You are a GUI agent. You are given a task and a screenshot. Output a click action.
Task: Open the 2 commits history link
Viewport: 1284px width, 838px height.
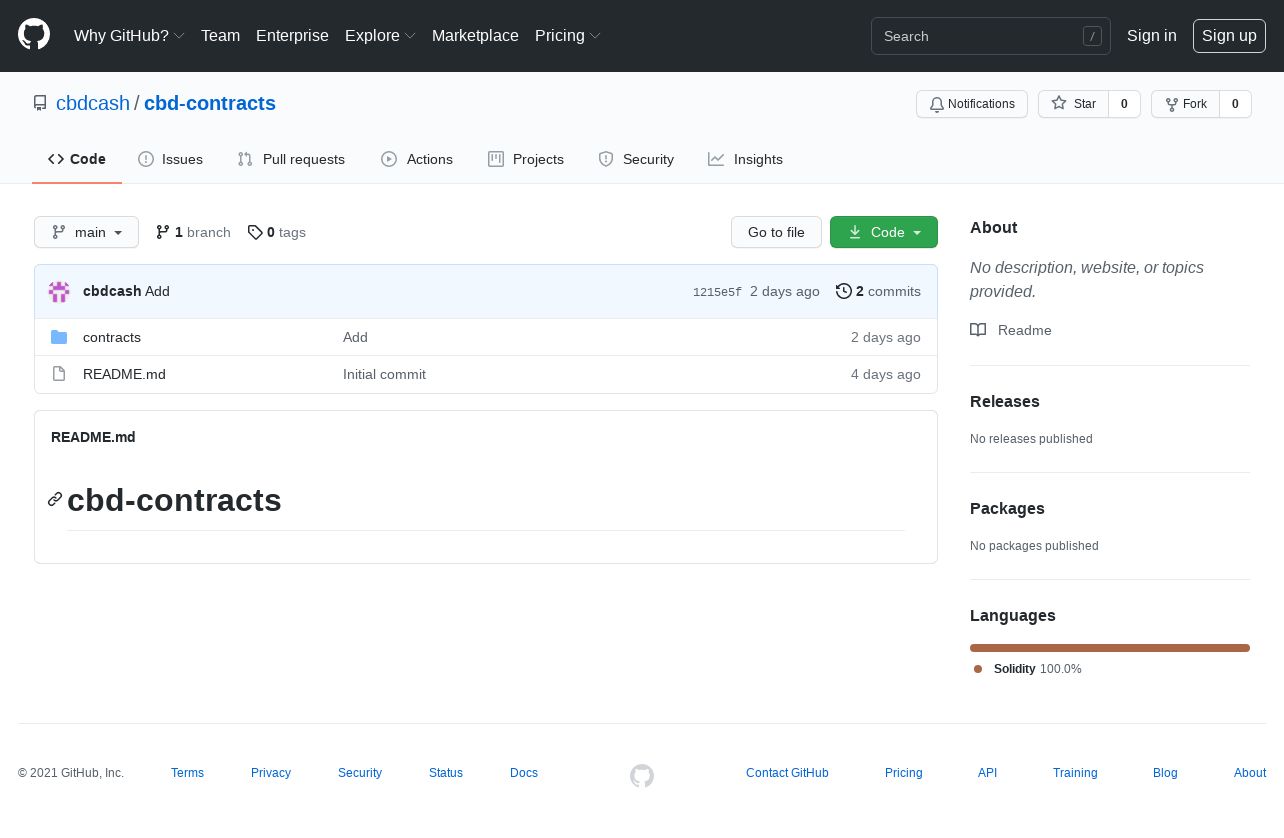tap(878, 291)
